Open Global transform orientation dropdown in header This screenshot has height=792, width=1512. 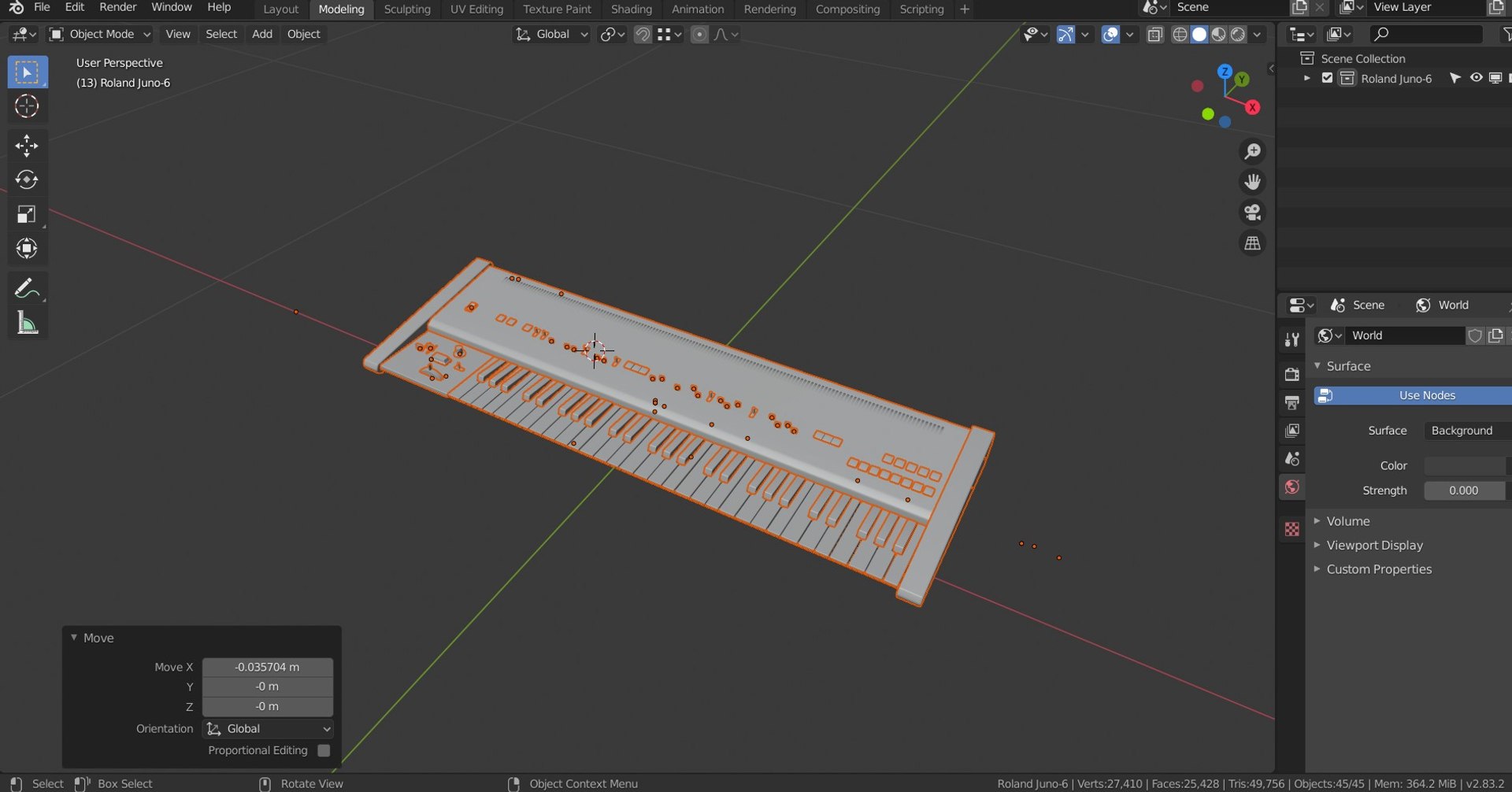(x=551, y=35)
